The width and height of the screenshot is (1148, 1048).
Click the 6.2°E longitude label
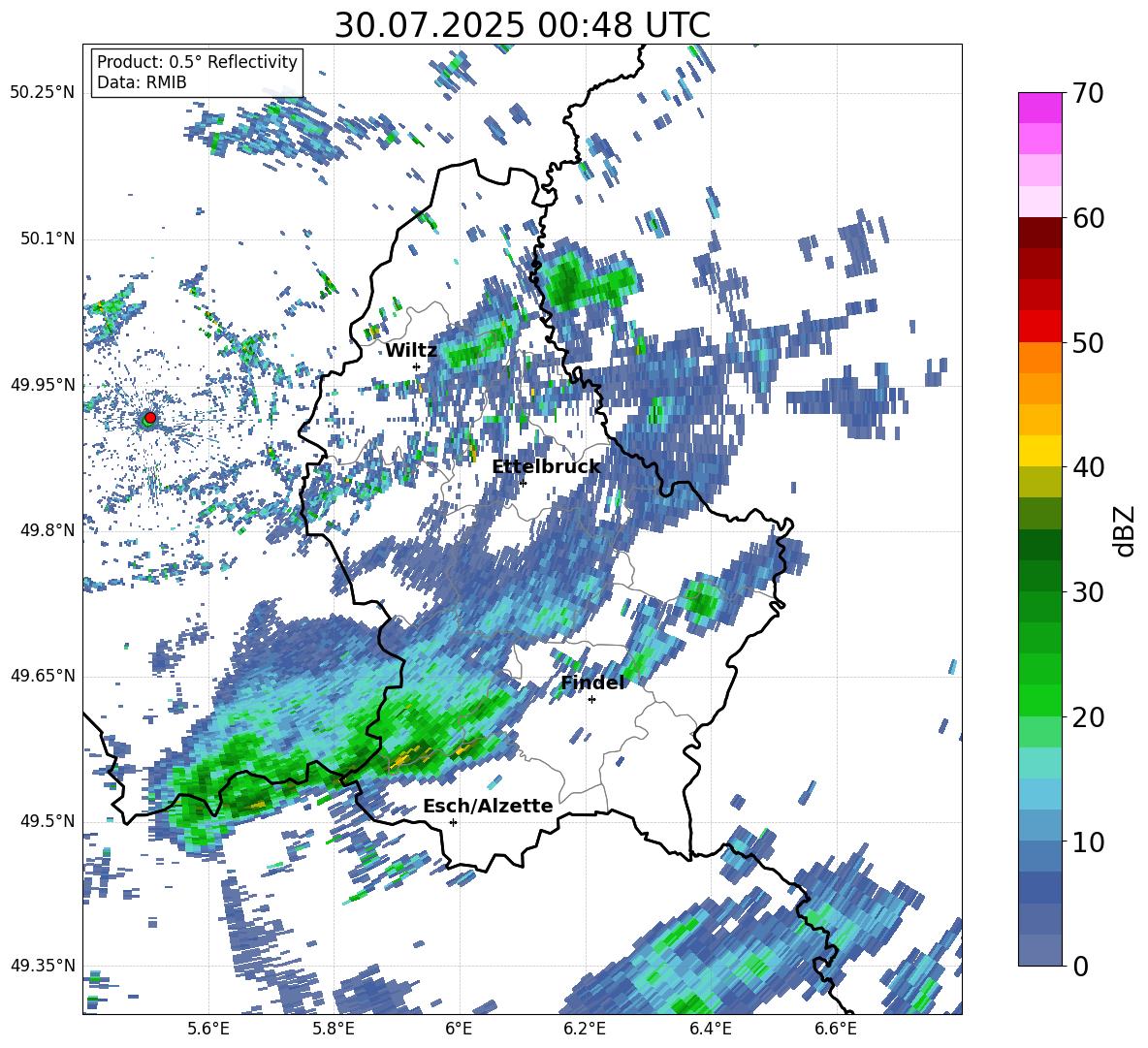coord(585,1029)
